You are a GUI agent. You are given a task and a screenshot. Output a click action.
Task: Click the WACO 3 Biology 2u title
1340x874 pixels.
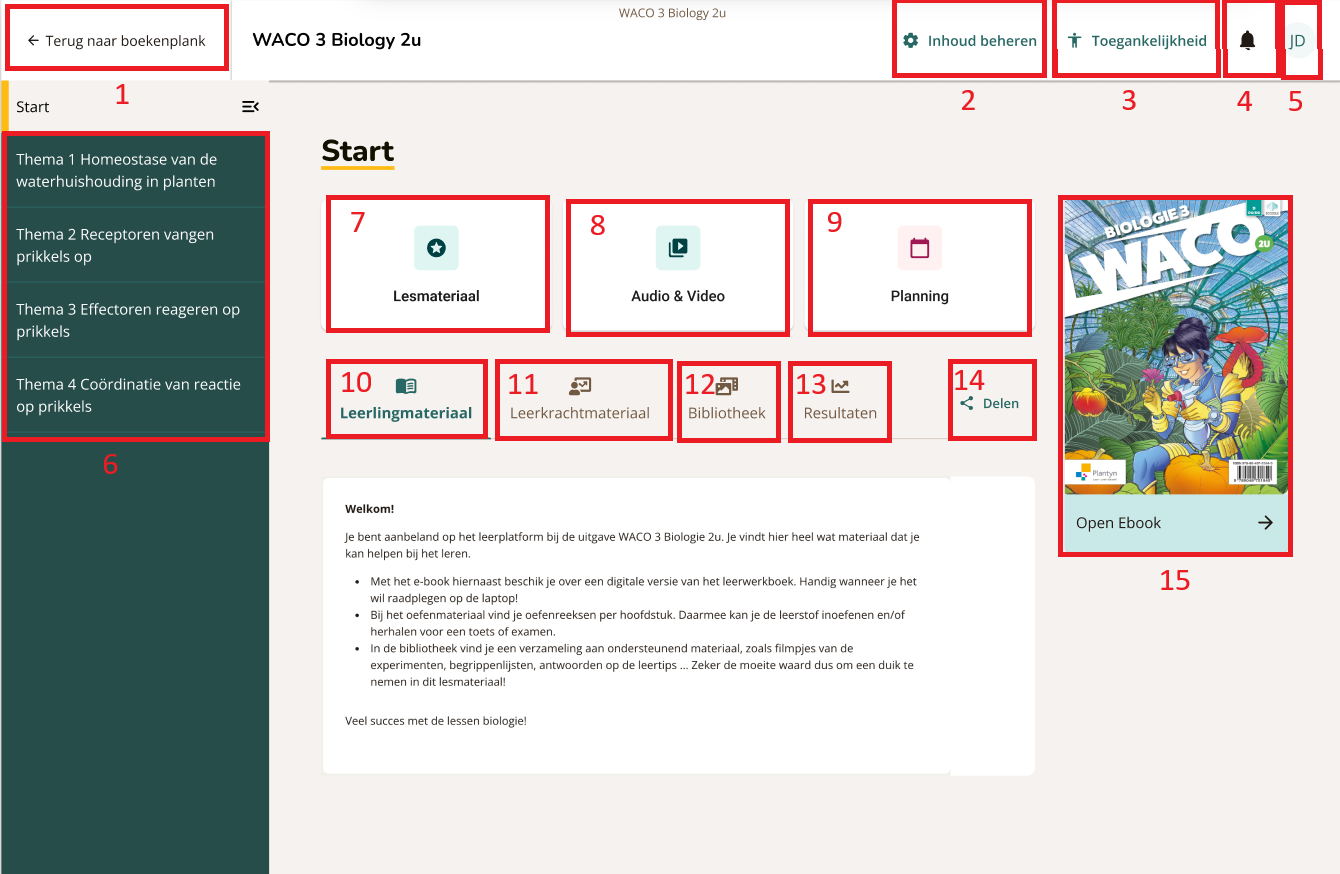tap(337, 41)
